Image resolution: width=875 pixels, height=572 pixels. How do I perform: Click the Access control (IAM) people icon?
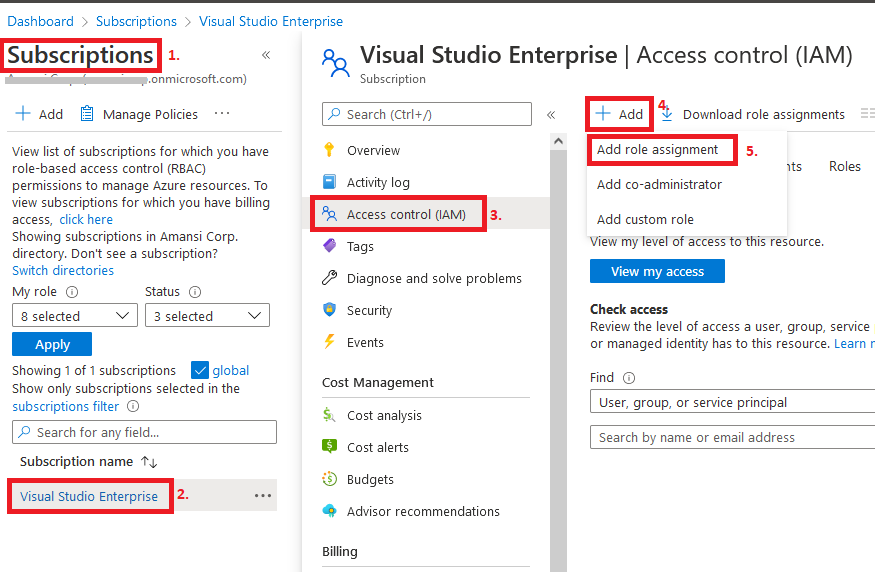329,214
